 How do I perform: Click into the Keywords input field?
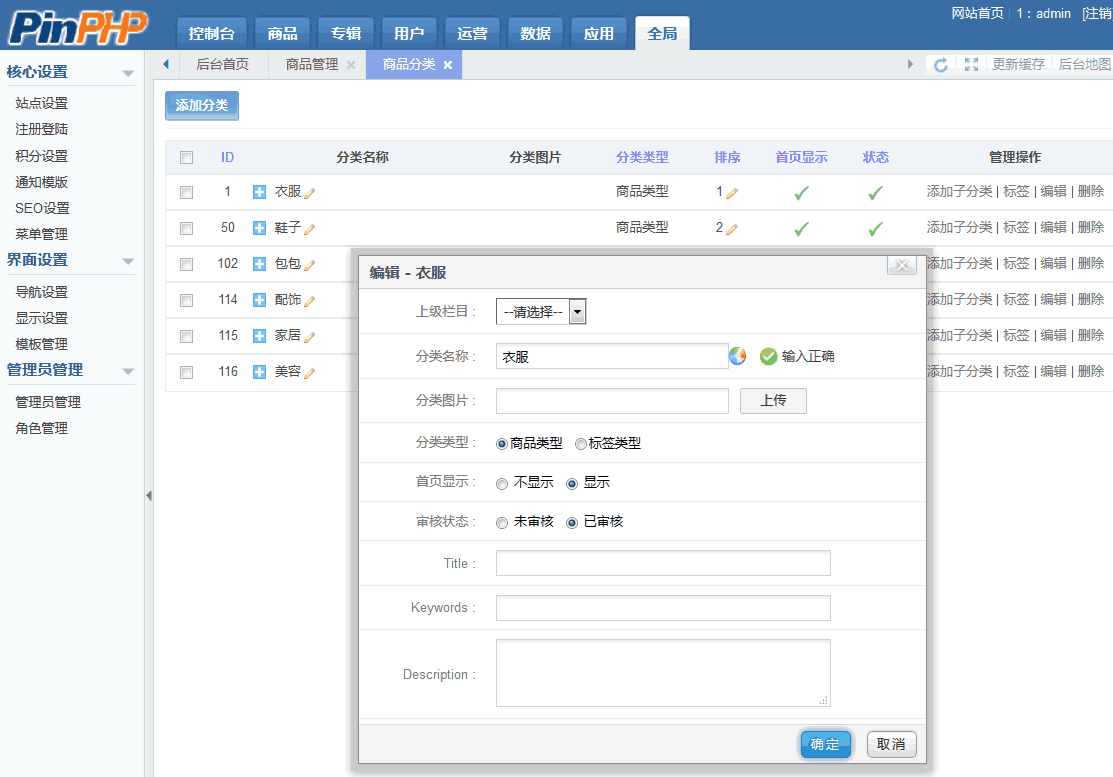(663, 608)
